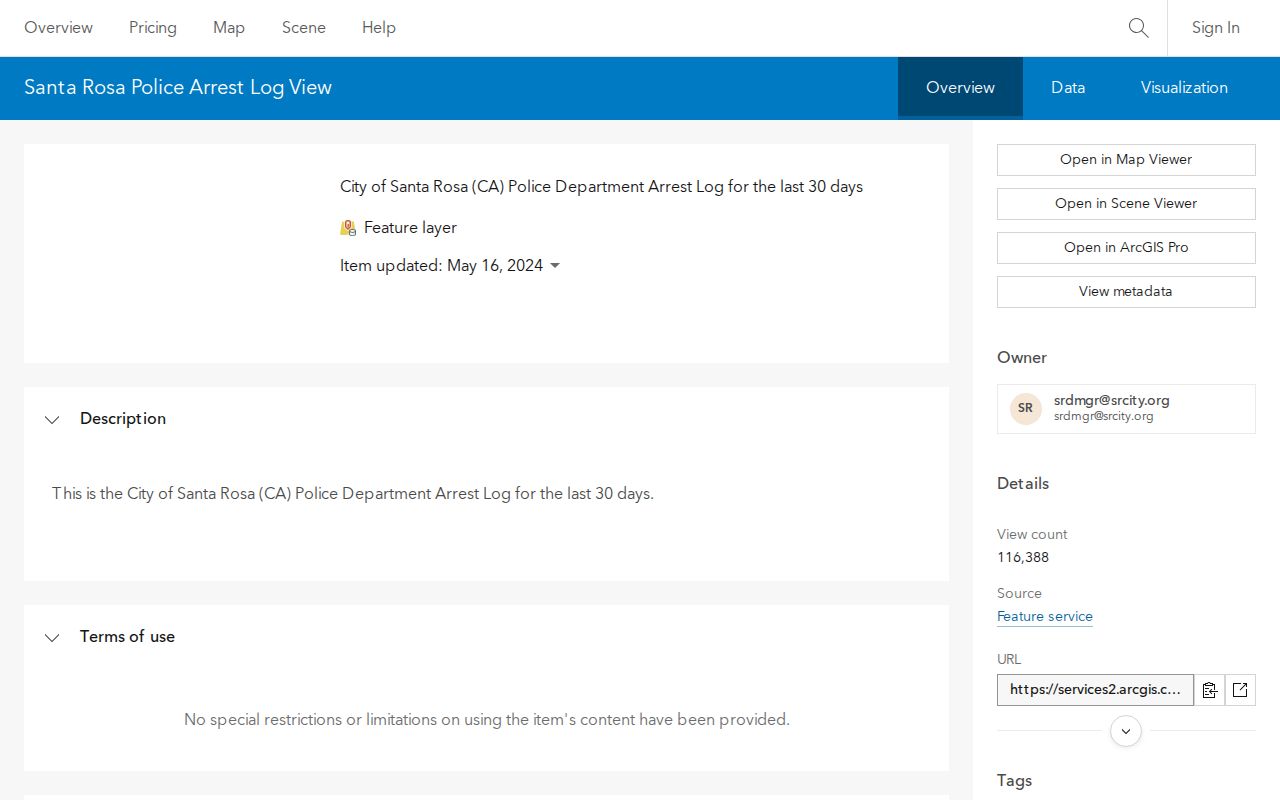This screenshot has height=800, width=1280.
Task: Open the search magnifier icon
Action: click(1138, 28)
